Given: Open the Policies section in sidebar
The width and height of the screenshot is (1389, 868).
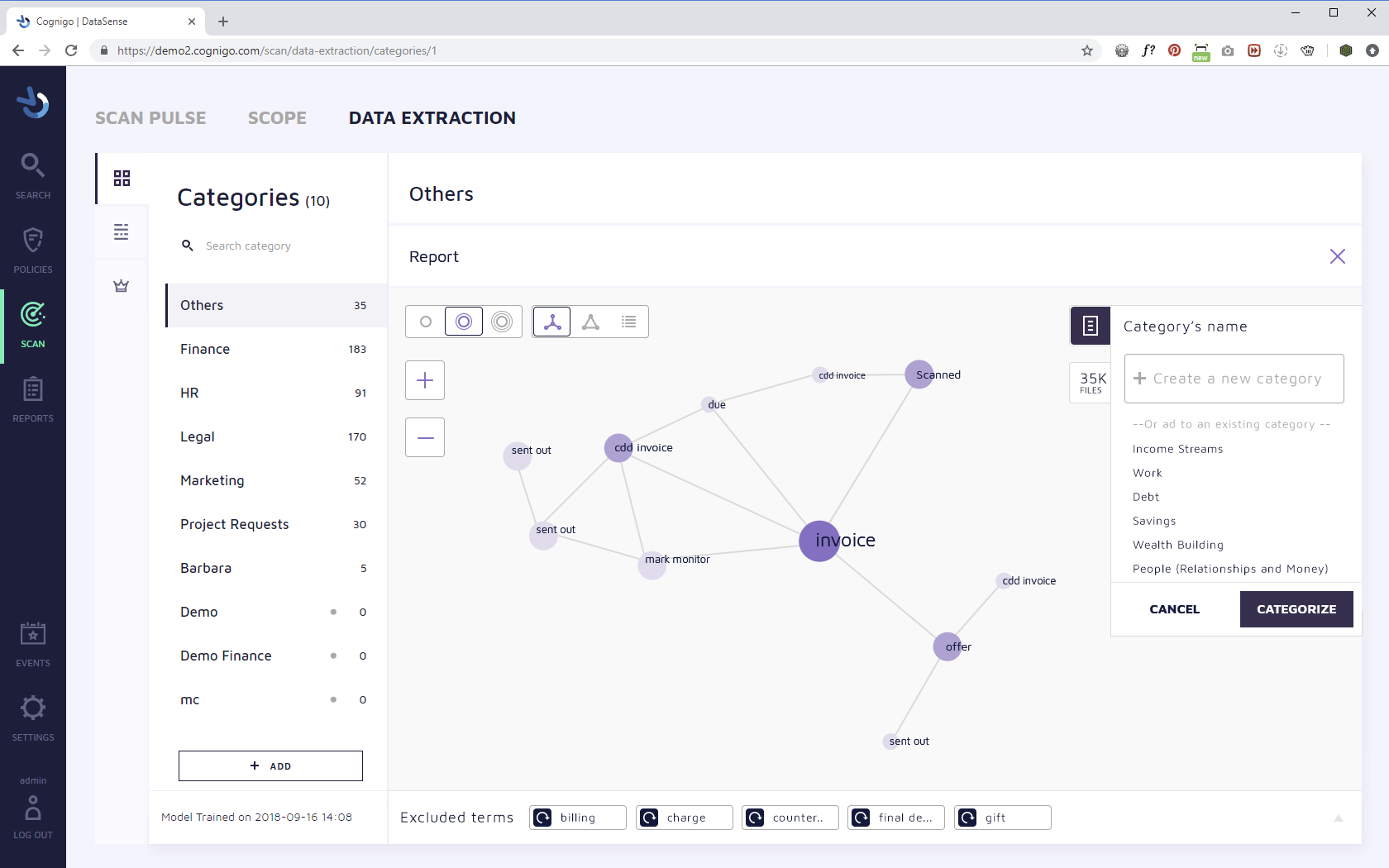Looking at the screenshot, I should click(x=33, y=250).
